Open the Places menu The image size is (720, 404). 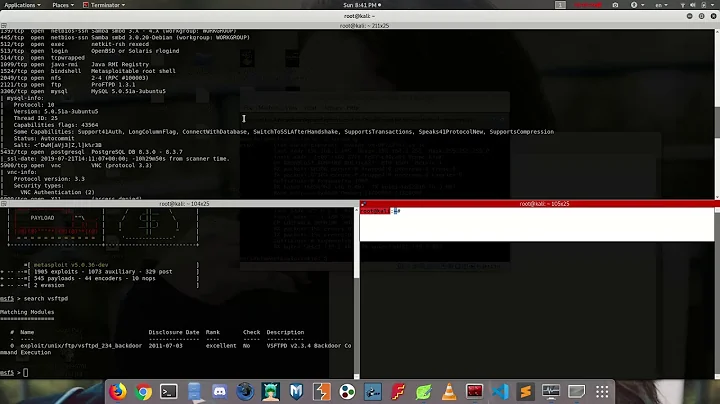tap(63, 5)
